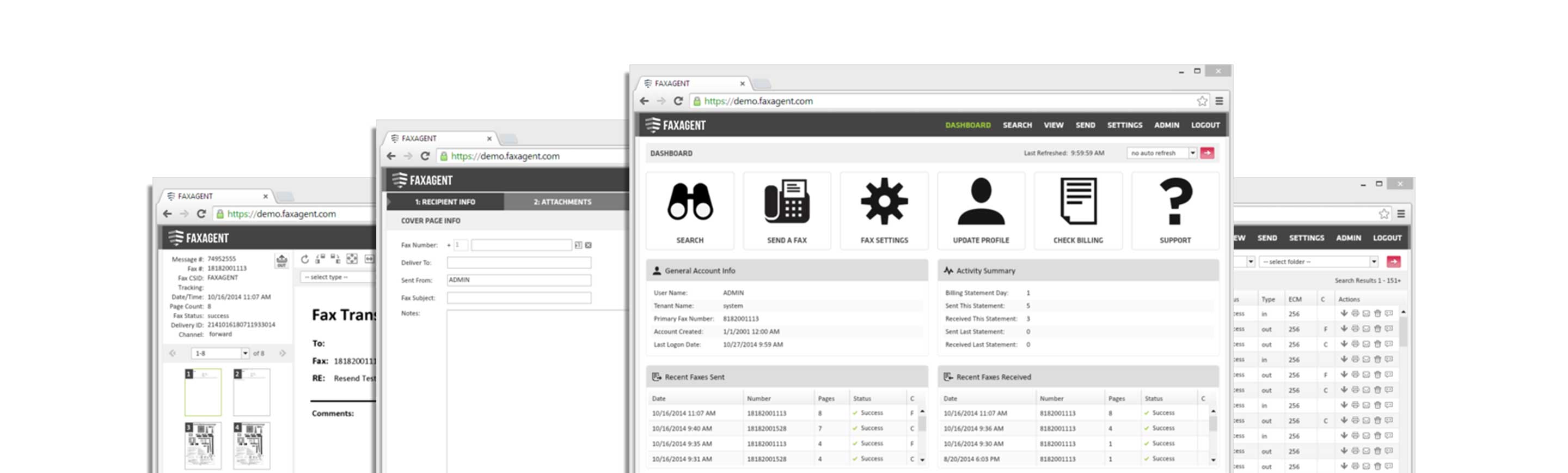Go to the previous page range in the fax viewer
This screenshot has width=1568, height=473.
click(173, 353)
